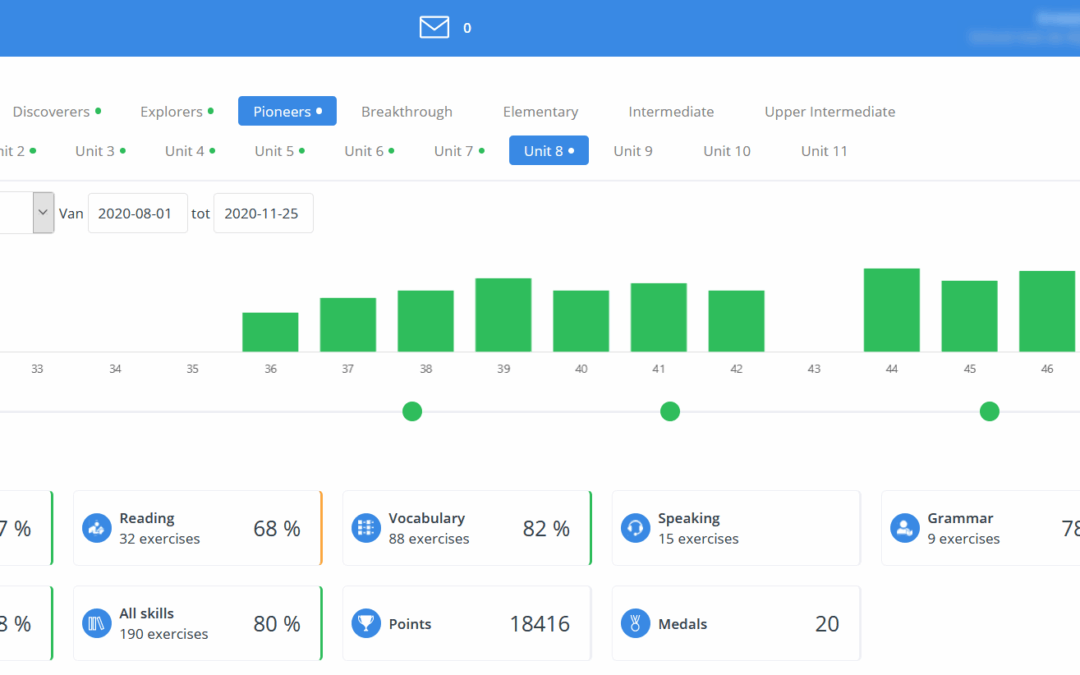Open the Medals 20 card

pyautogui.click(x=736, y=623)
